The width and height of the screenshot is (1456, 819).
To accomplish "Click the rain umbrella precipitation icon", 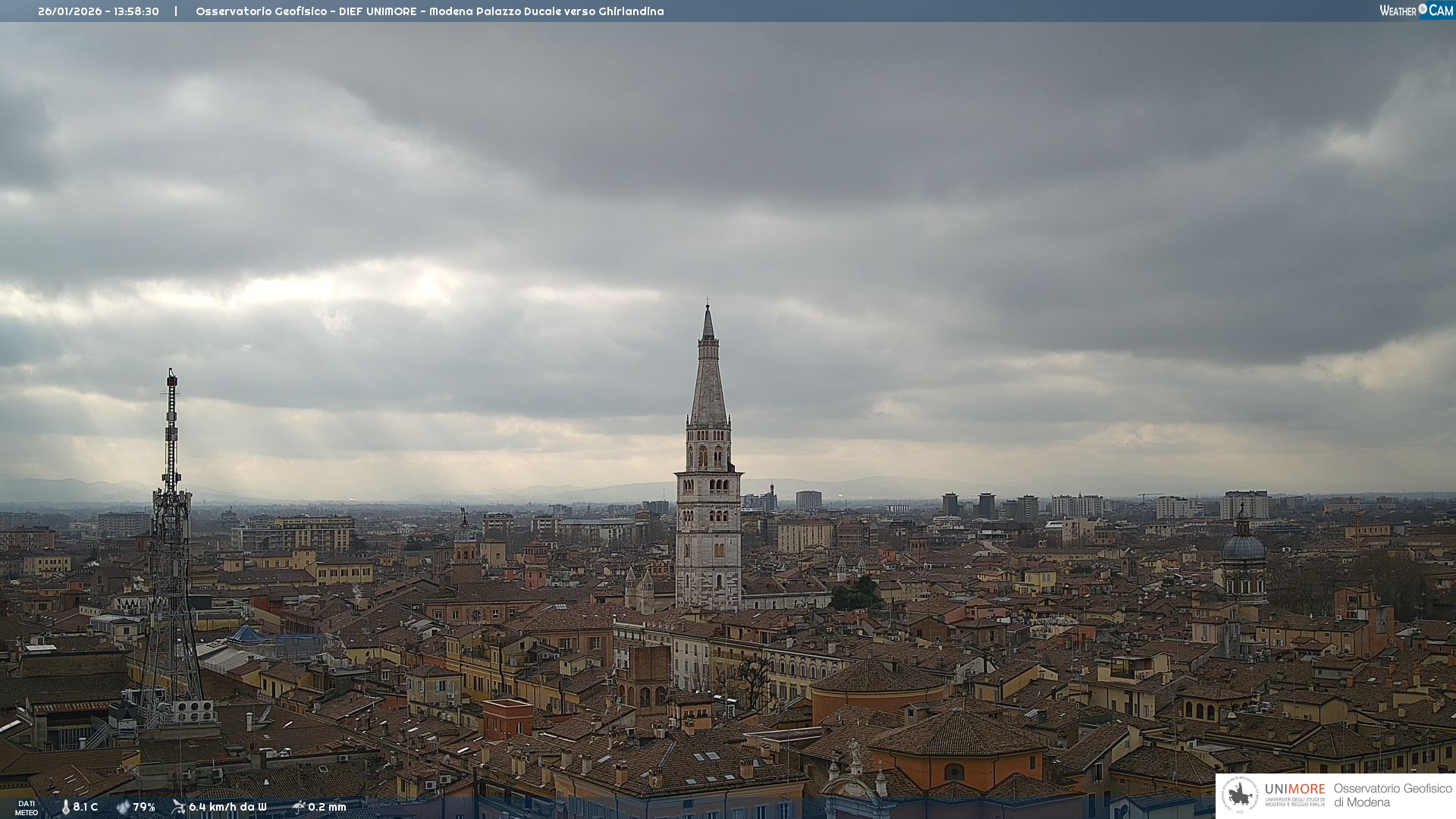I will click(299, 807).
